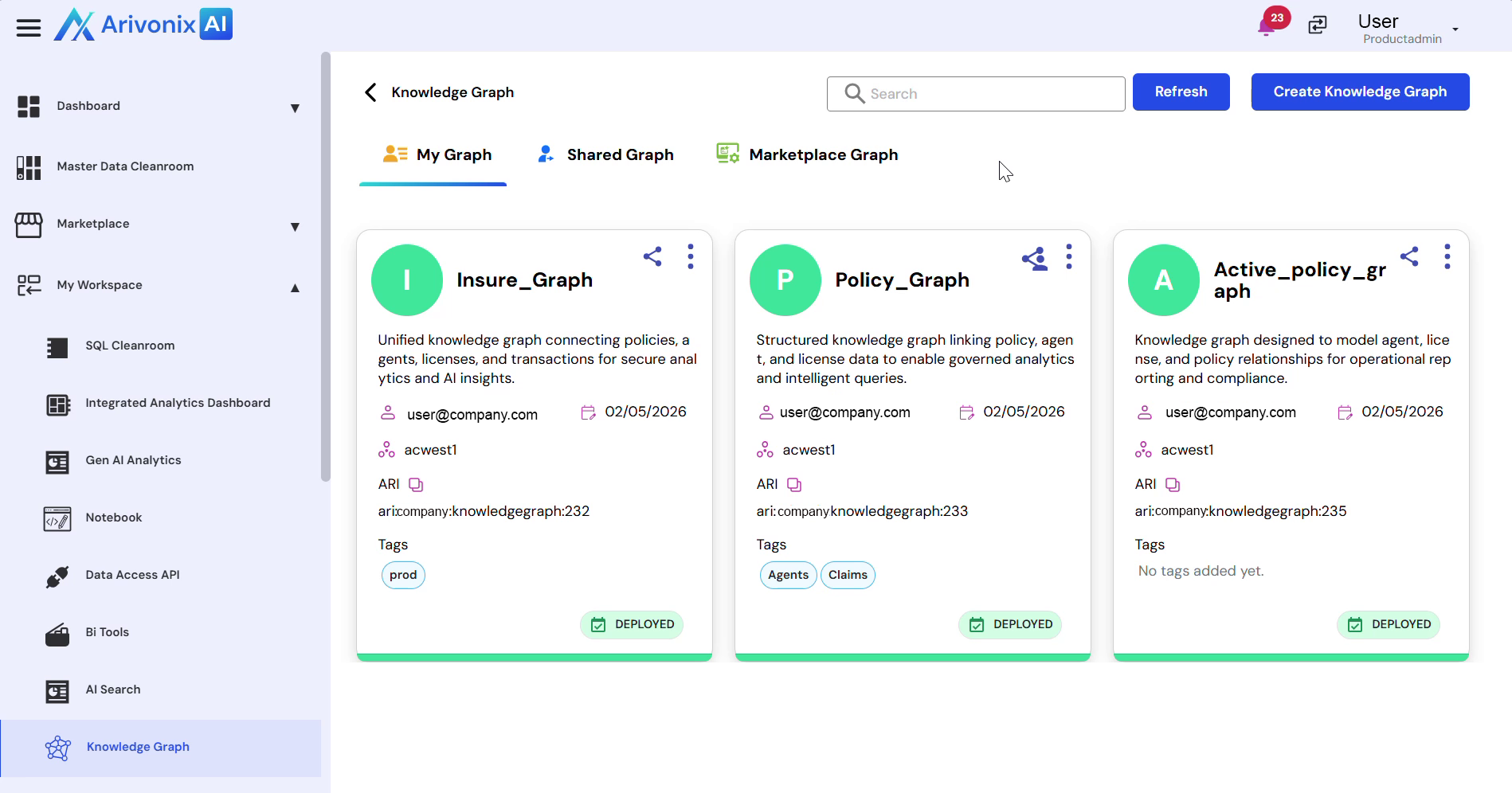
Task: Click the sidebar vertical scrollbar
Action: 325,267
